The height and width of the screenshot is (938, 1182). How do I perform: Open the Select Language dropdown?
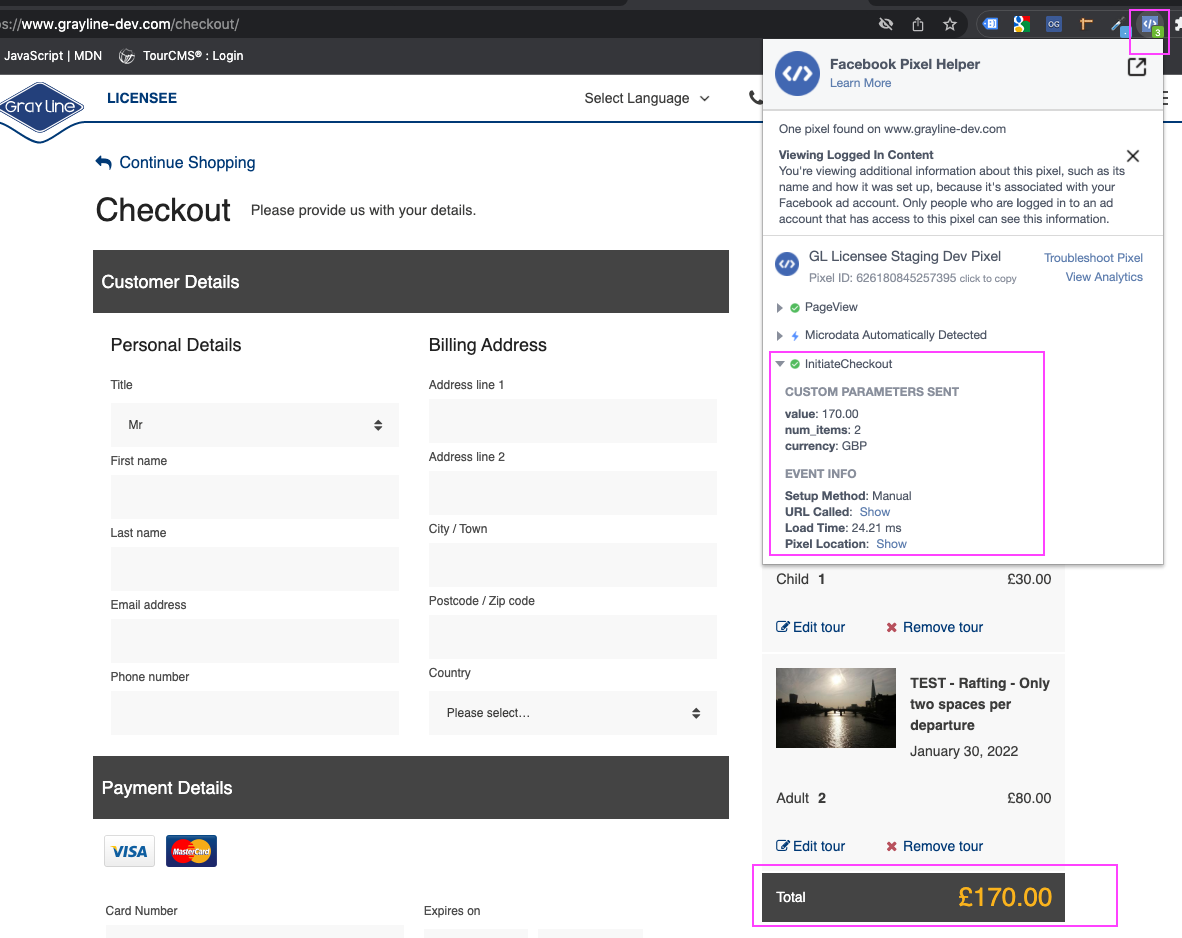(647, 98)
